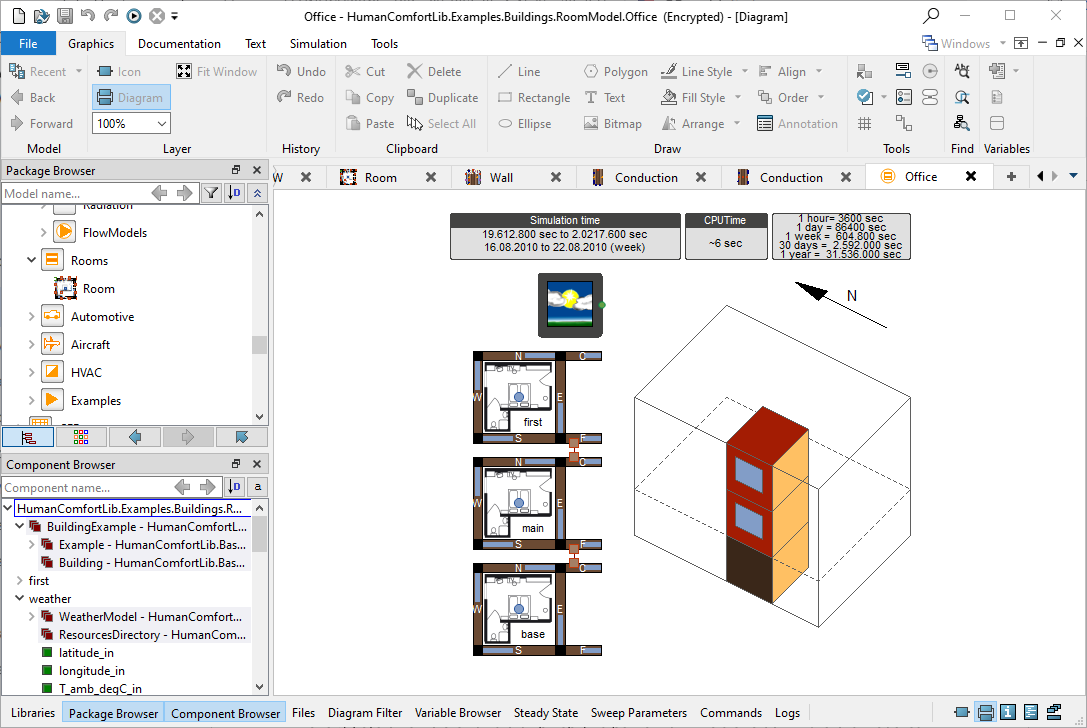Collapse the weather component tree node
The image size is (1087, 728).
[x=20, y=598]
